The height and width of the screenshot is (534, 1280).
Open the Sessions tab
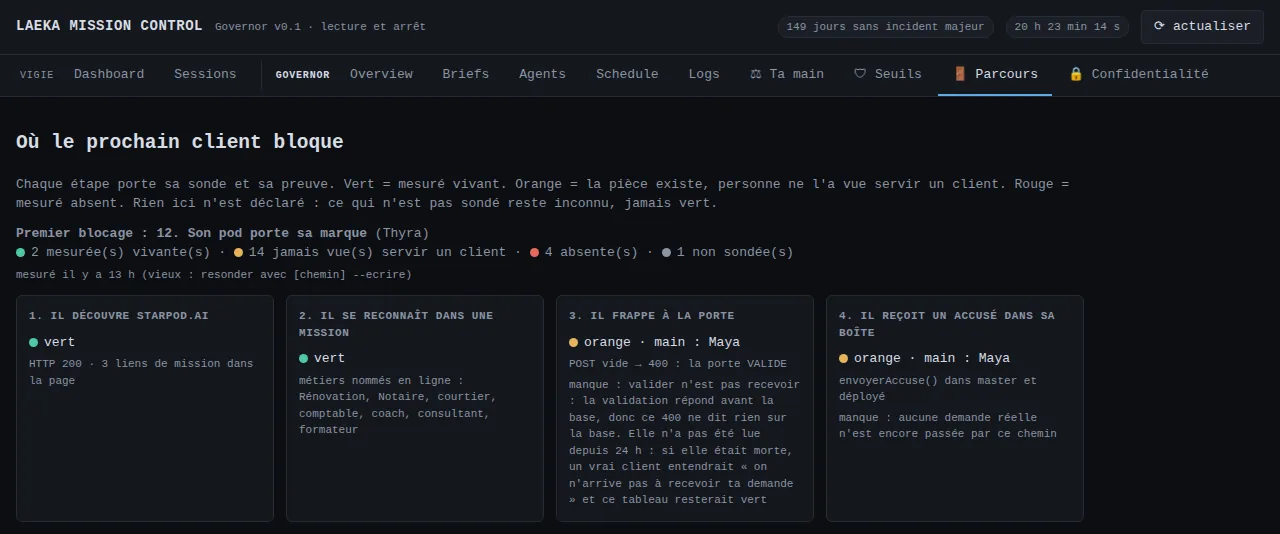click(x=205, y=74)
